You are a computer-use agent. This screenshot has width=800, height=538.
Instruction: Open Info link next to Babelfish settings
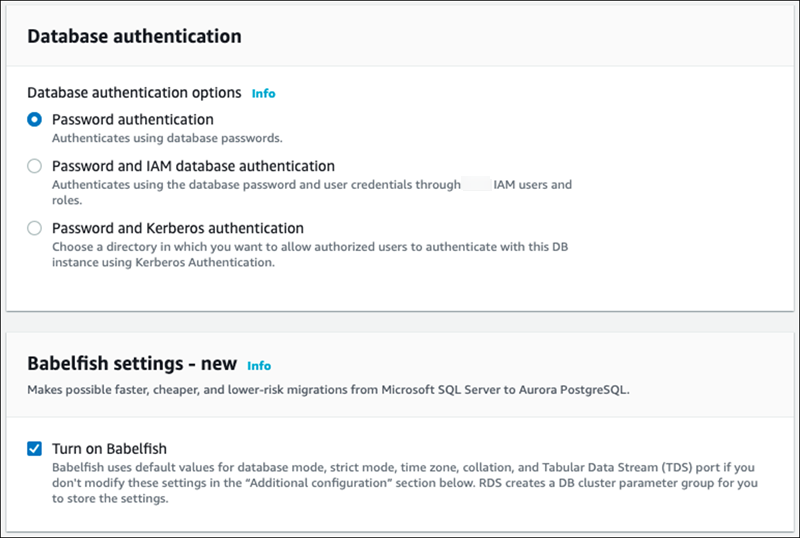[x=259, y=366]
